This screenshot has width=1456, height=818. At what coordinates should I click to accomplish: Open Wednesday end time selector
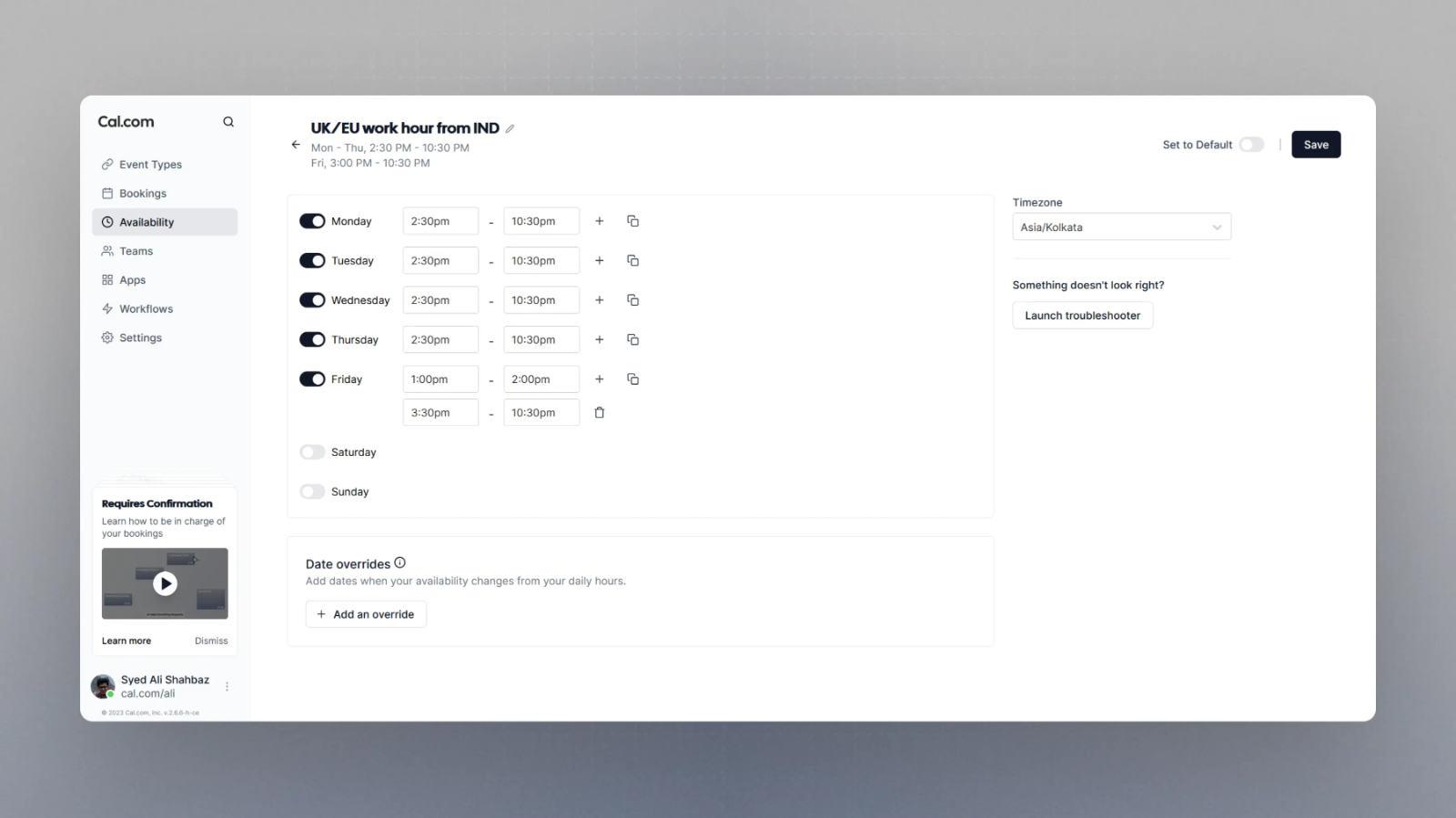coord(541,300)
